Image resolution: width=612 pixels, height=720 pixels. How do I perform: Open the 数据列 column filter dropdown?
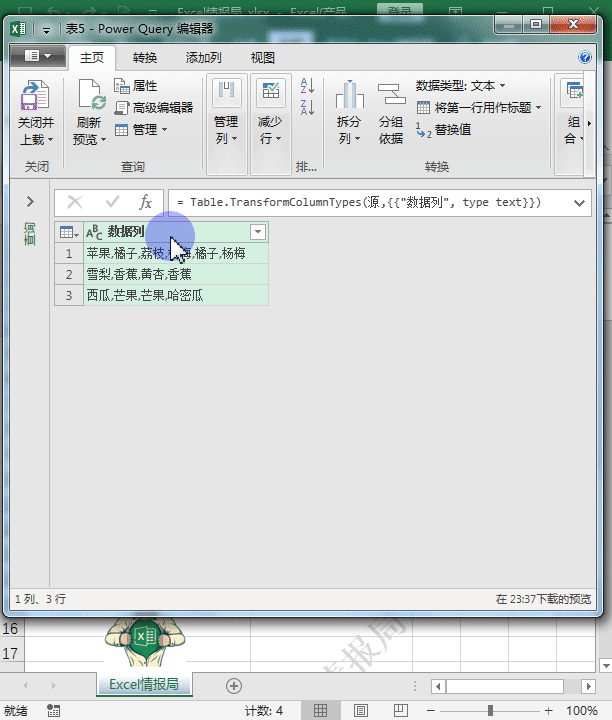click(258, 232)
